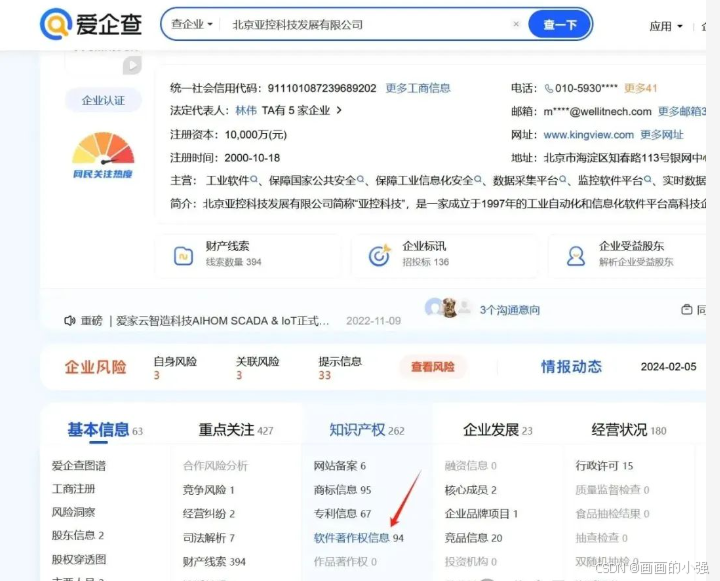Screen dimensions: 720x581
Task: Click search icon beside 保障国家公共安全
Action: click(x=360, y=180)
